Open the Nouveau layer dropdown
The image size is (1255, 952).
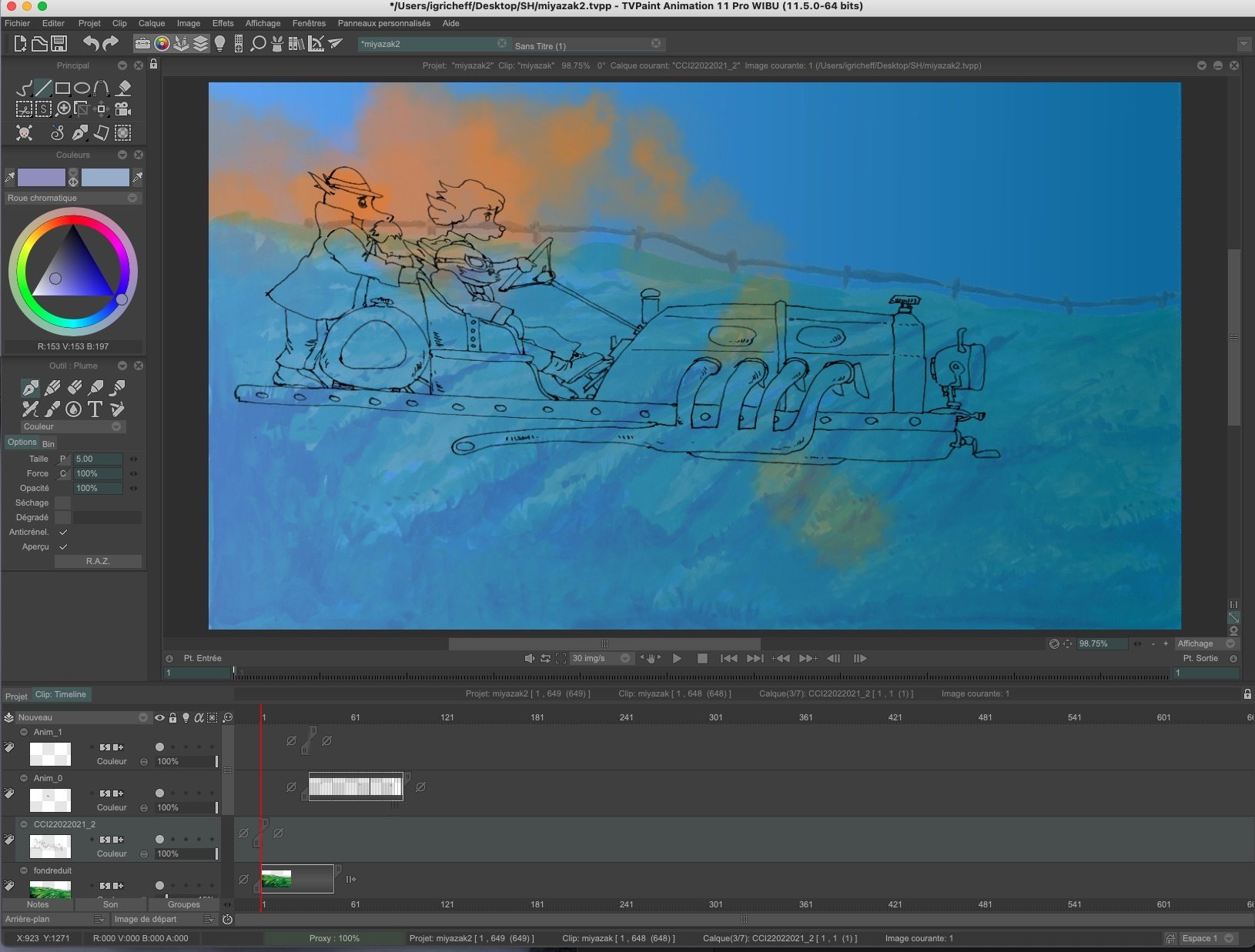click(x=82, y=717)
